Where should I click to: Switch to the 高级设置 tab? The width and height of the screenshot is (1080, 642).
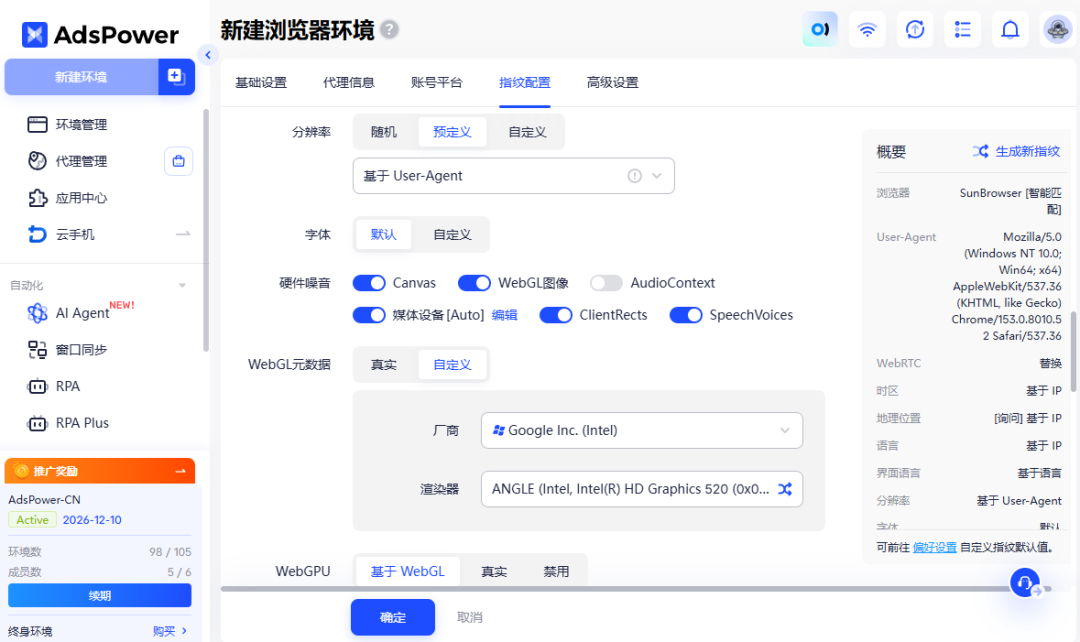click(x=612, y=83)
